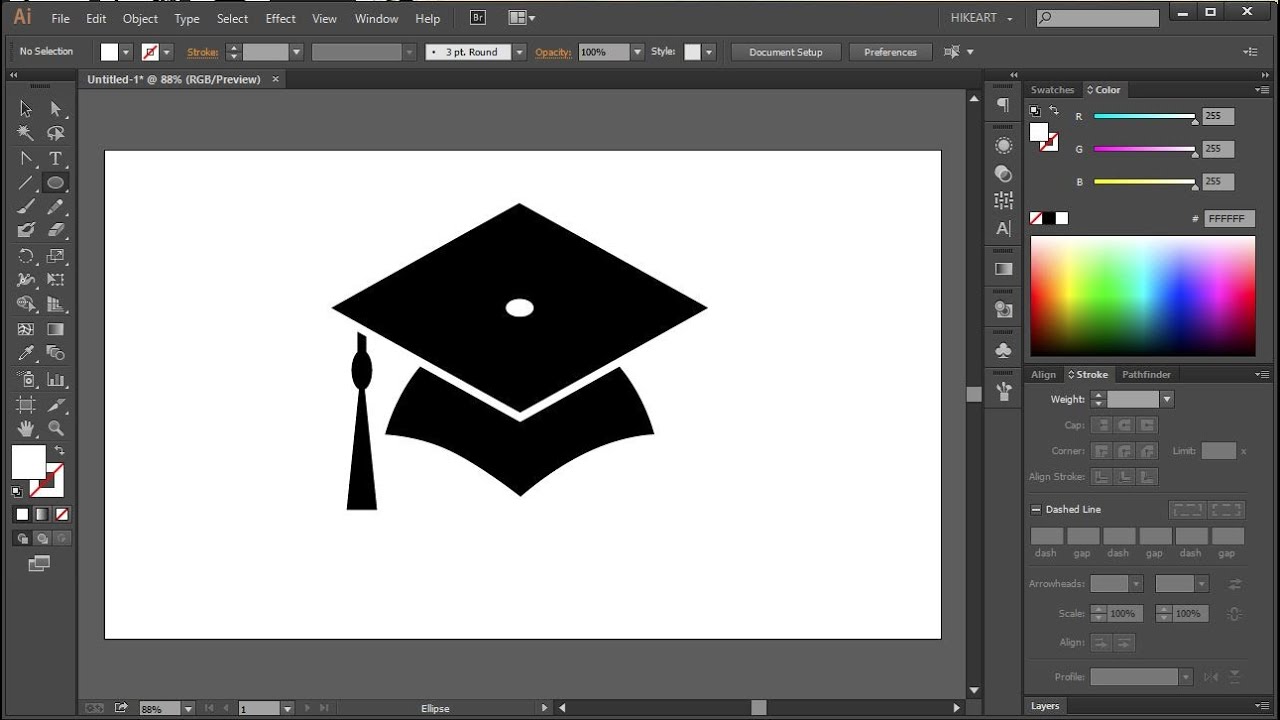Set toolbox paint mode to Color

coord(22,514)
